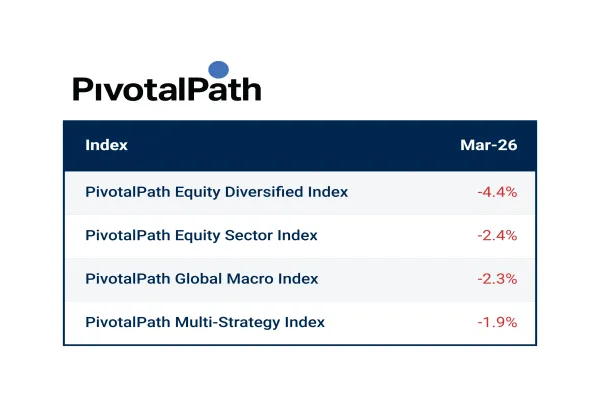
Task: Open PivotalPath Equity Diversified Index
Action: coord(216,192)
